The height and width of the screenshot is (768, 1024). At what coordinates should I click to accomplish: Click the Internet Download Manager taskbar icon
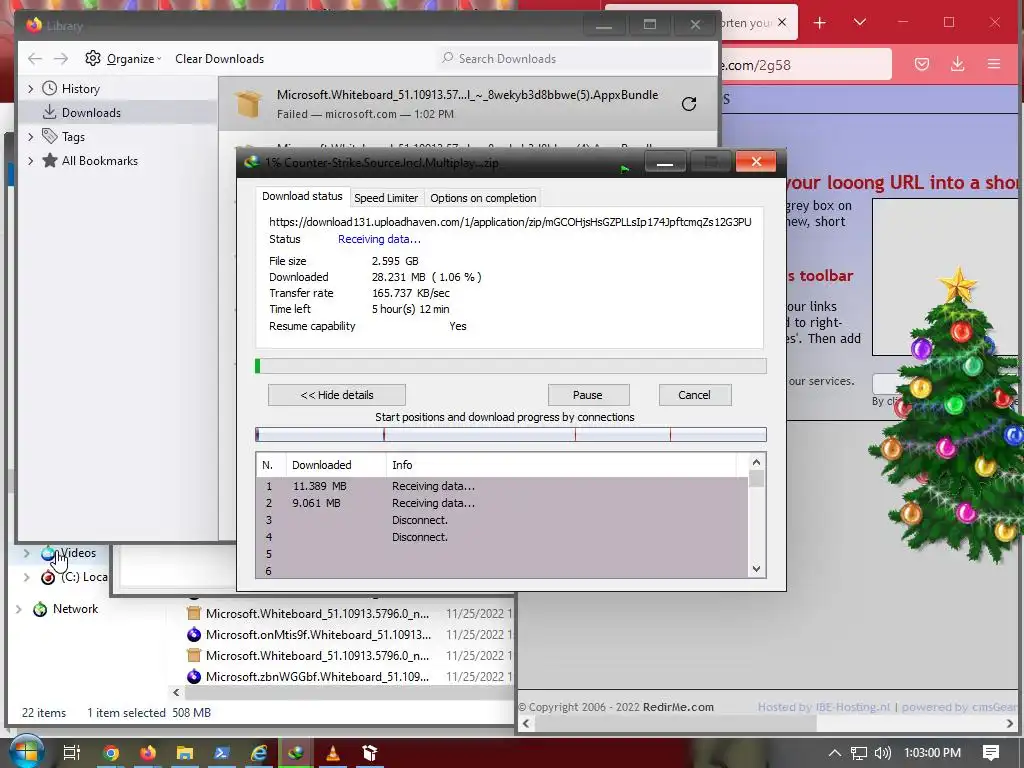tap(296, 753)
